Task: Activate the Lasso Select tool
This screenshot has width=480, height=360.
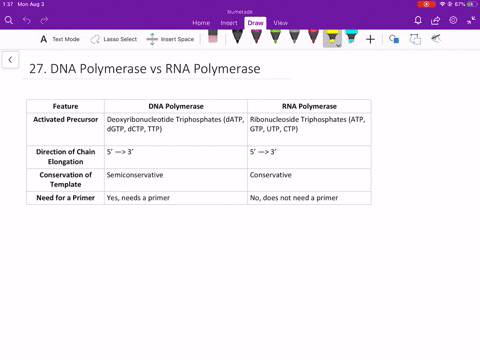Action: (x=113, y=39)
